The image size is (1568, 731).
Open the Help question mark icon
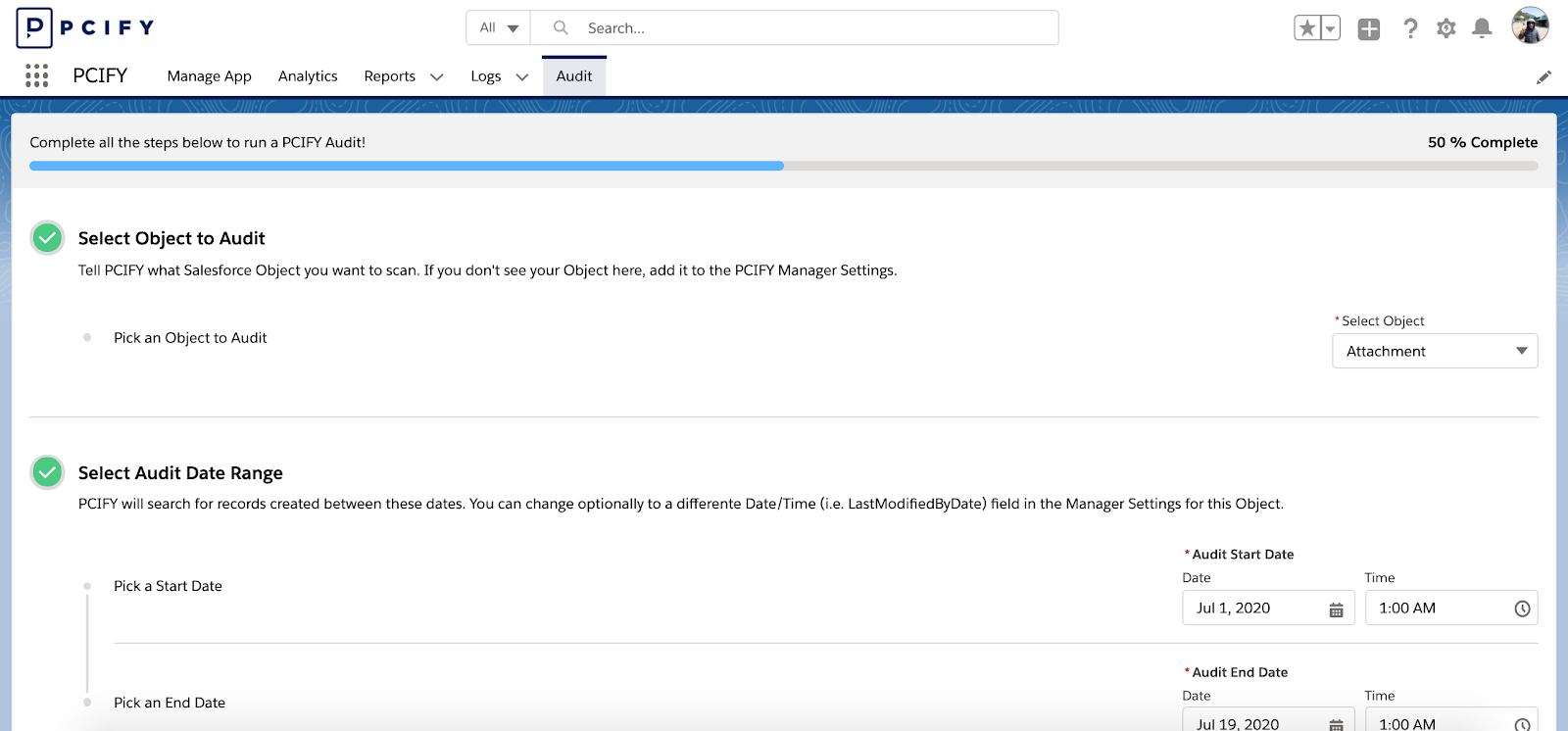[1410, 28]
